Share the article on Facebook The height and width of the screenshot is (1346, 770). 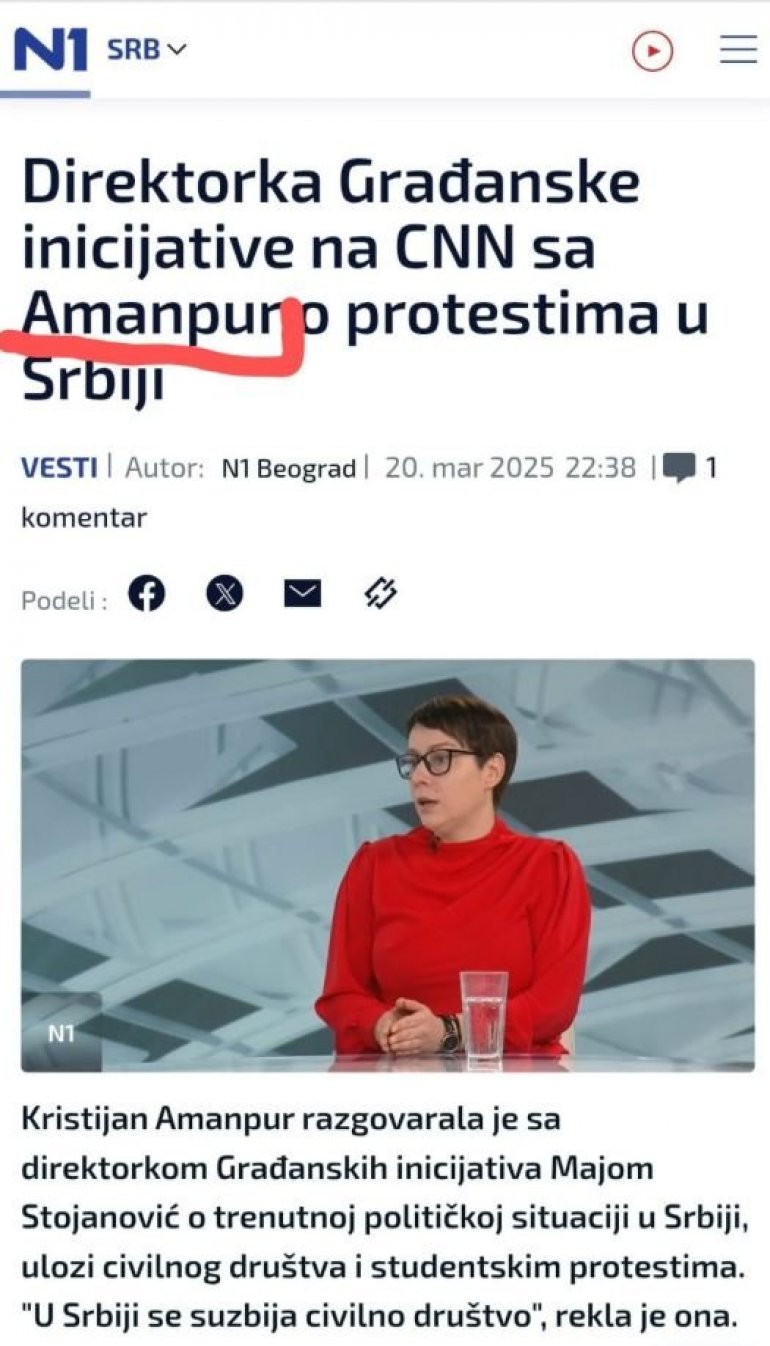(x=147, y=594)
